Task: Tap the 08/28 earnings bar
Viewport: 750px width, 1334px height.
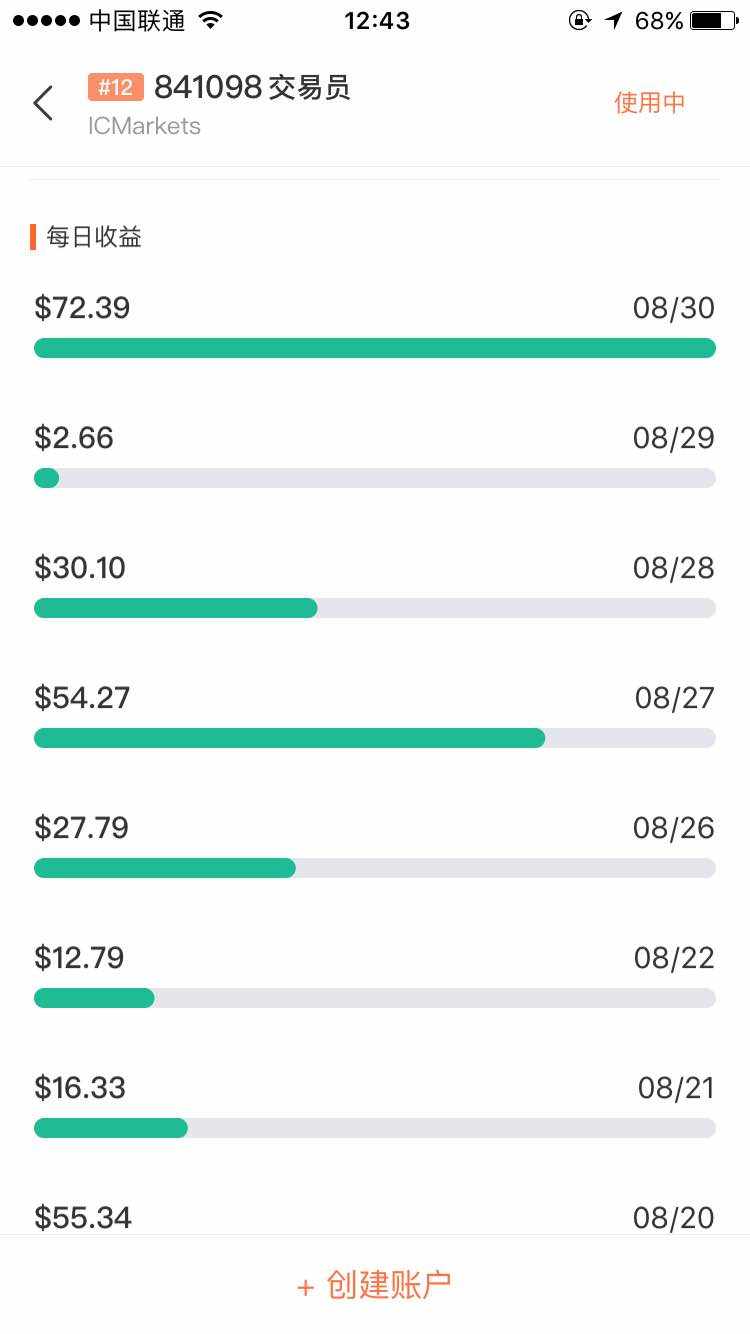Action: coord(375,608)
